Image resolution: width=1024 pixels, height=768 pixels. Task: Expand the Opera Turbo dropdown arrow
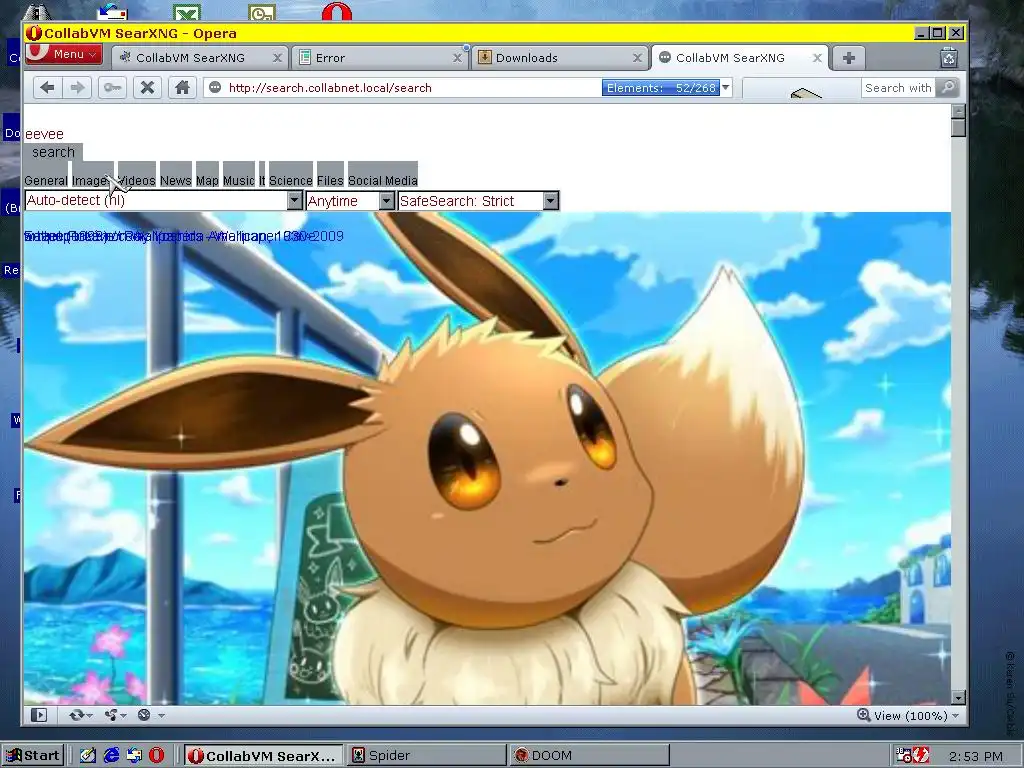(x=161, y=716)
